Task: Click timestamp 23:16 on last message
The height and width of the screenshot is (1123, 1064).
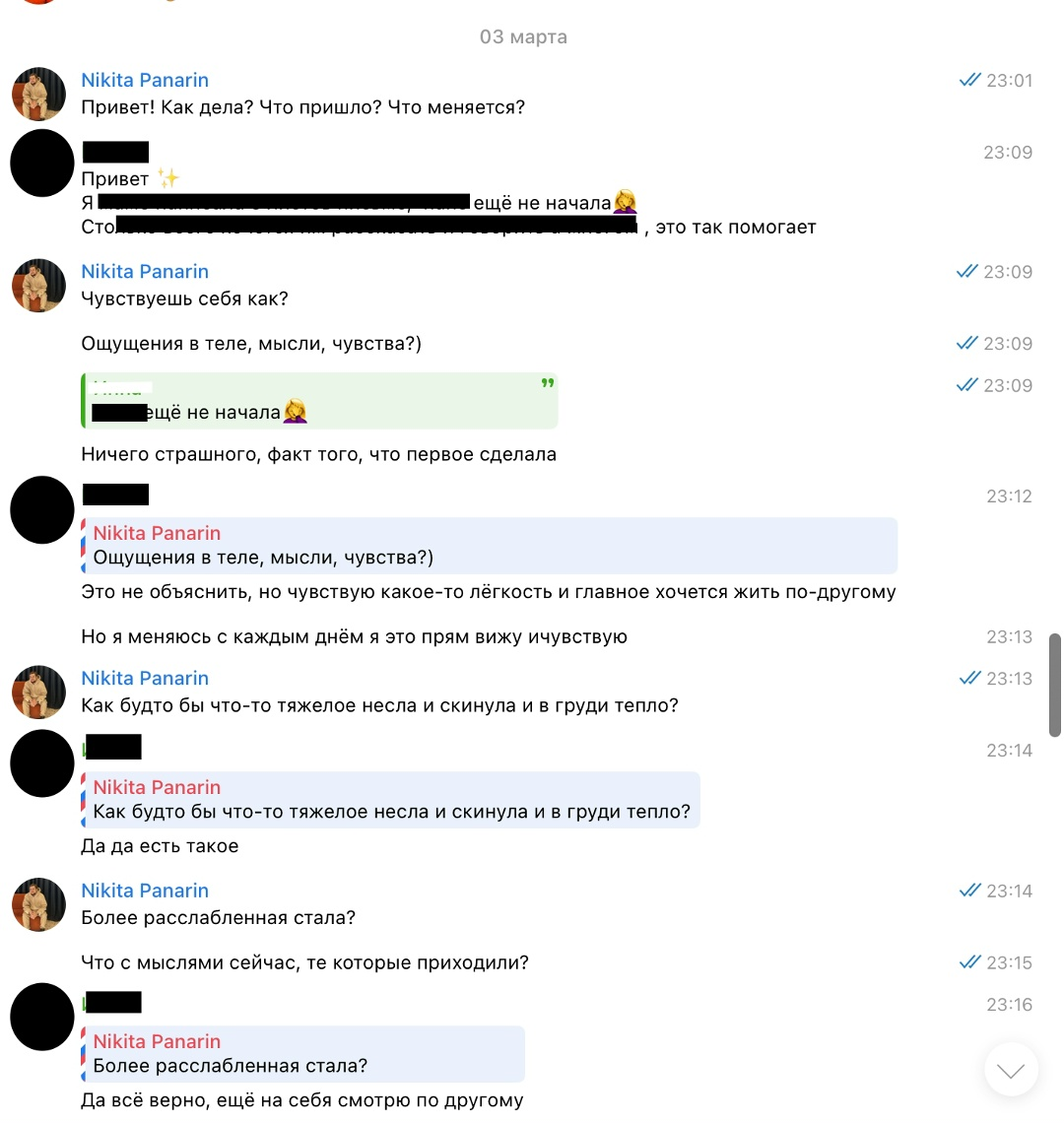Action: click(x=1009, y=1005)
